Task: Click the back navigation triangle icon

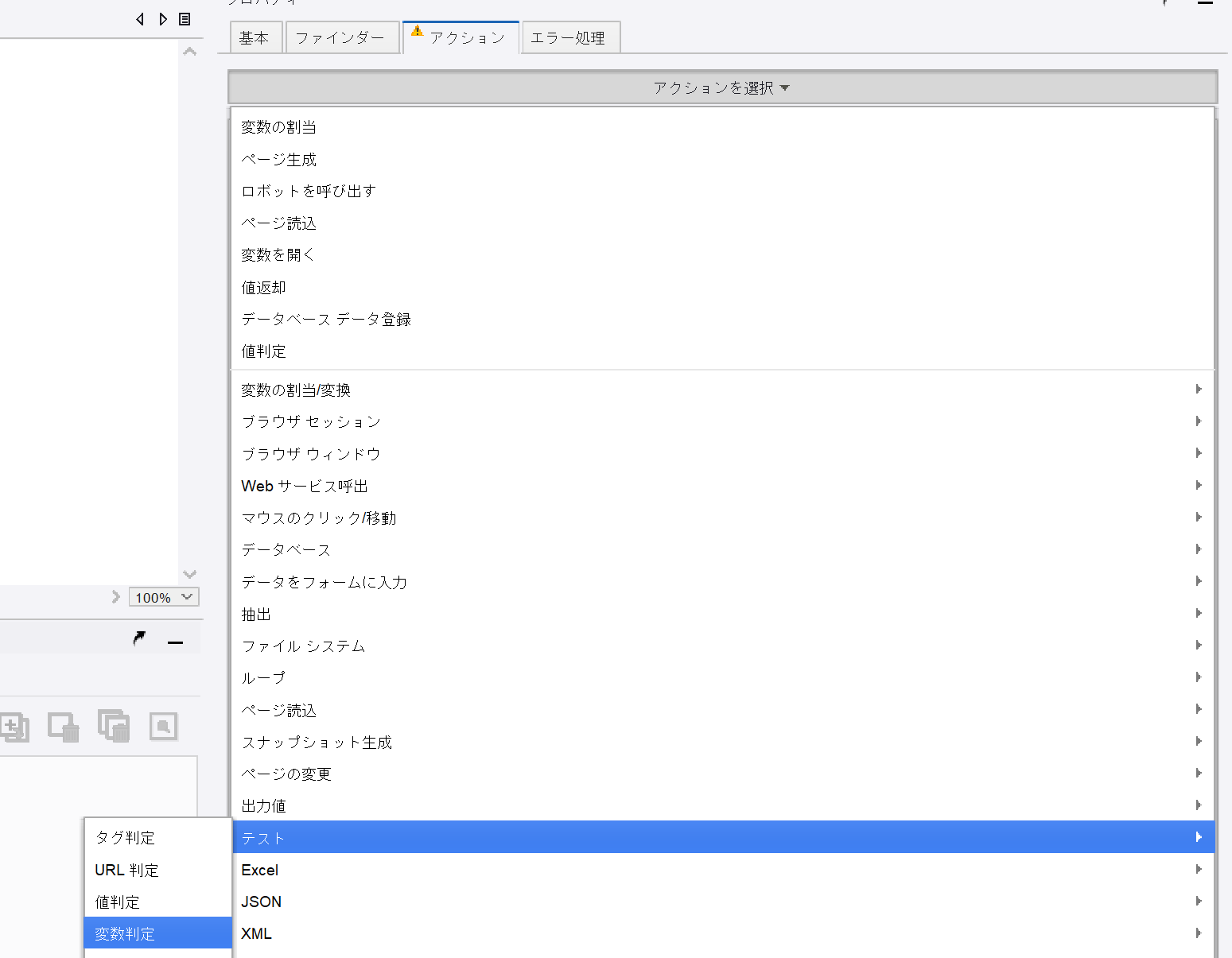Action: click(x=140, y=19)
